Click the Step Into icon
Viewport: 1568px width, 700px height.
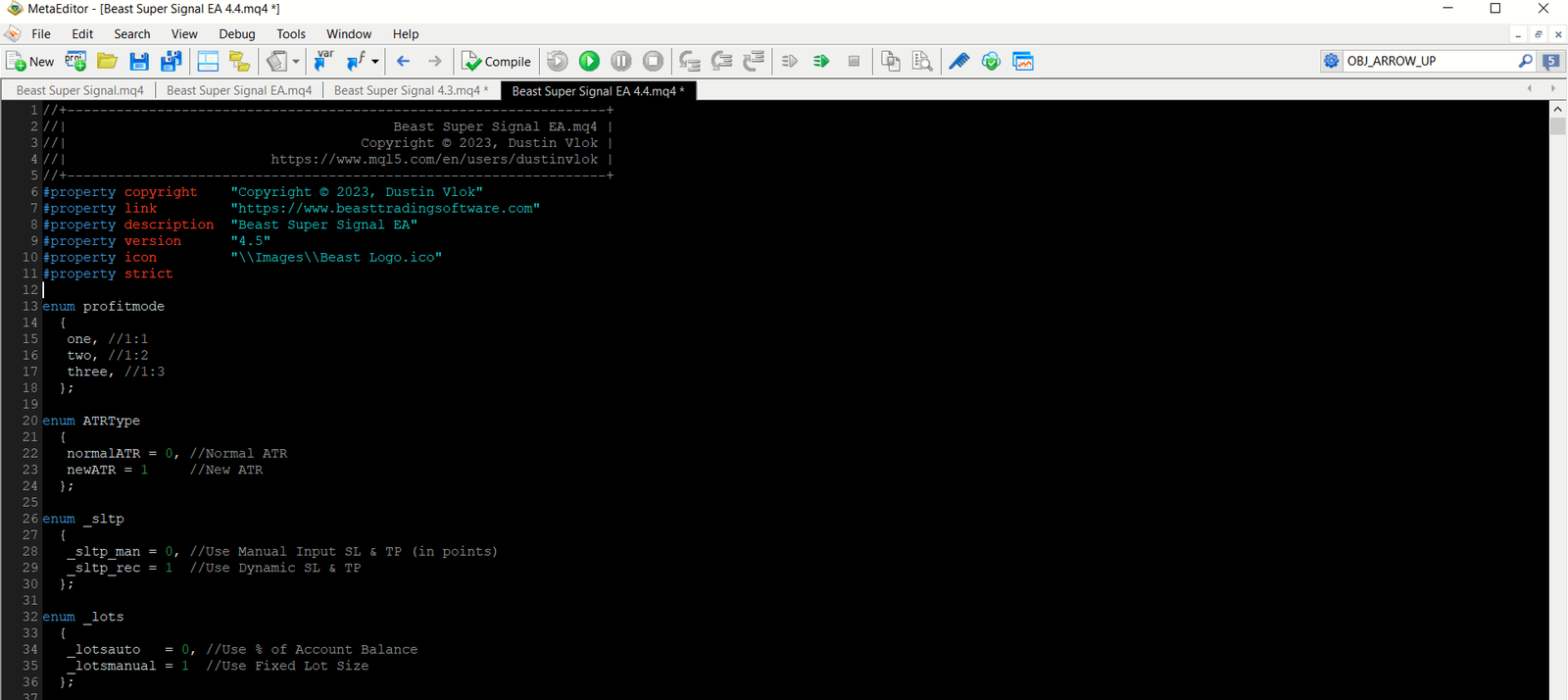690,61
